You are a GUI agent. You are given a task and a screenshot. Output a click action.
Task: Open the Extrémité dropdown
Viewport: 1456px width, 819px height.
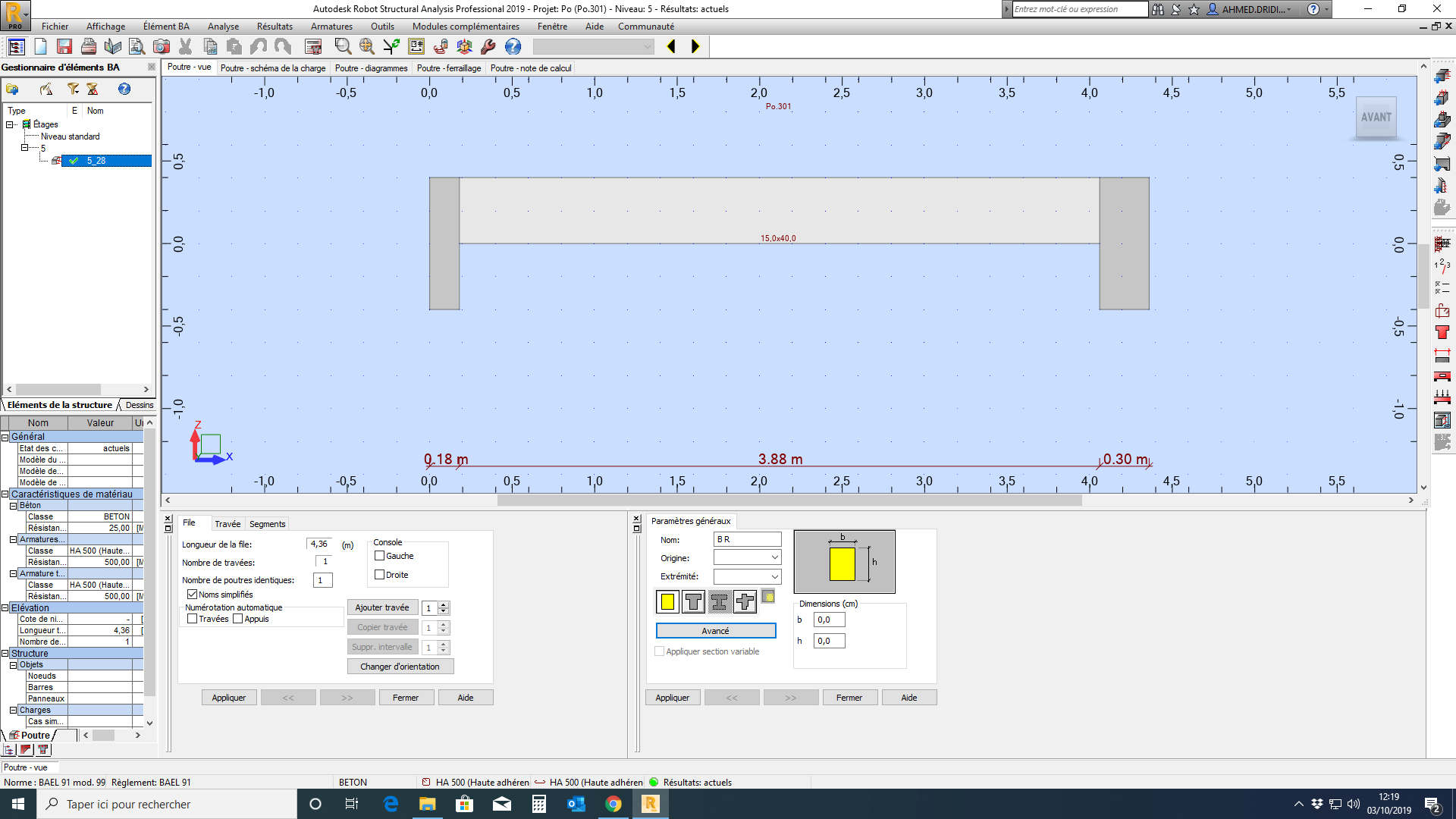point(774,576)
